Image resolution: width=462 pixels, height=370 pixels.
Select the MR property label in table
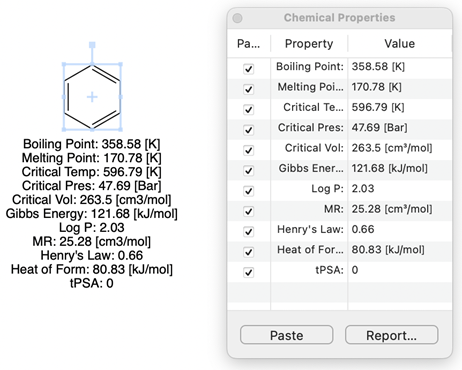pos(334,209)
